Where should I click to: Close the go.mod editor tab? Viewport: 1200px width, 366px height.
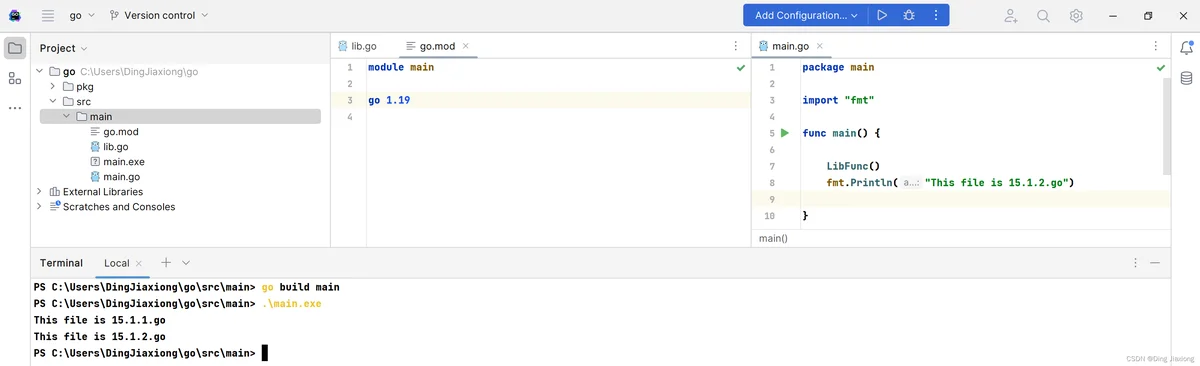(465, 46)
